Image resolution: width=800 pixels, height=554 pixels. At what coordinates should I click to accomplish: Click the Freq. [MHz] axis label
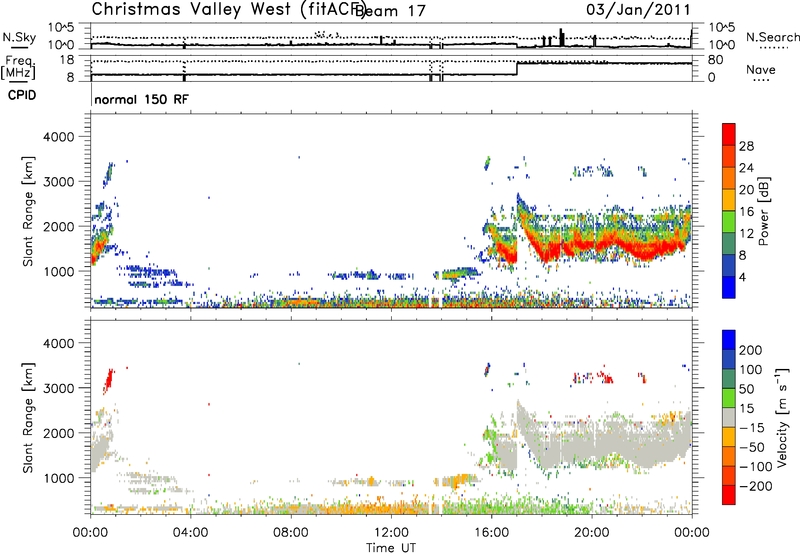(x=18, y=67)
